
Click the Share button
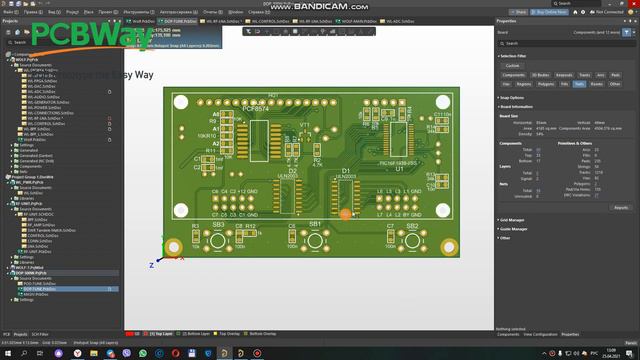pos(518,12)
